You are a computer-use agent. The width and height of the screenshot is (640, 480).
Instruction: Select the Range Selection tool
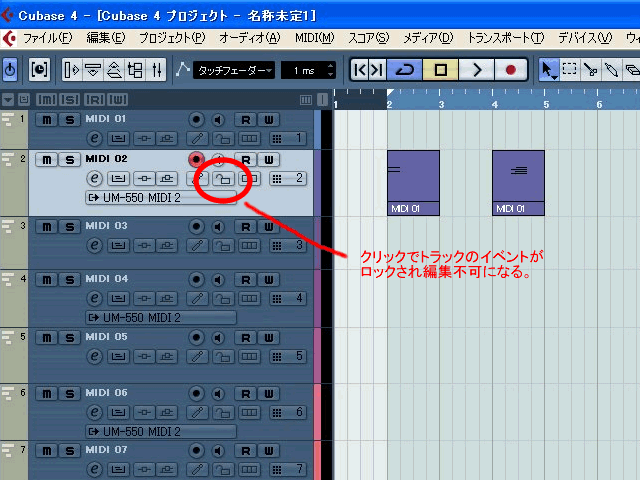point(569,70)
